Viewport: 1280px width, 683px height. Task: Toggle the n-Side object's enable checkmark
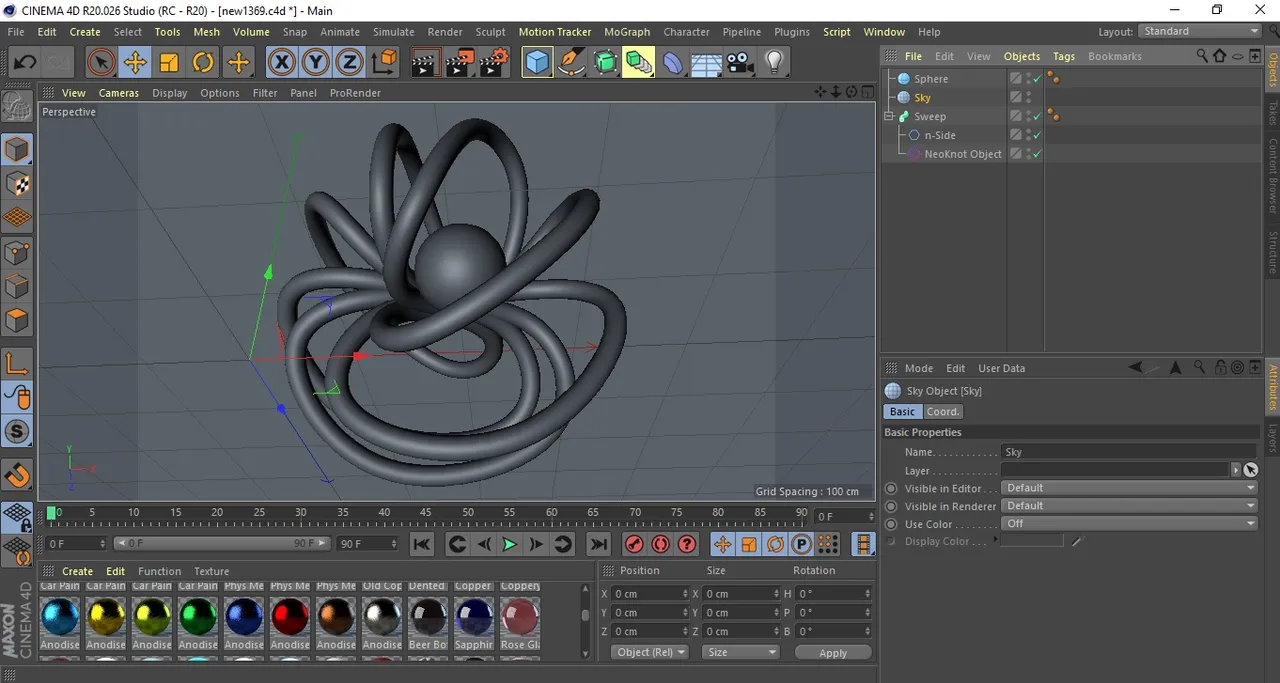(1037, 135)
